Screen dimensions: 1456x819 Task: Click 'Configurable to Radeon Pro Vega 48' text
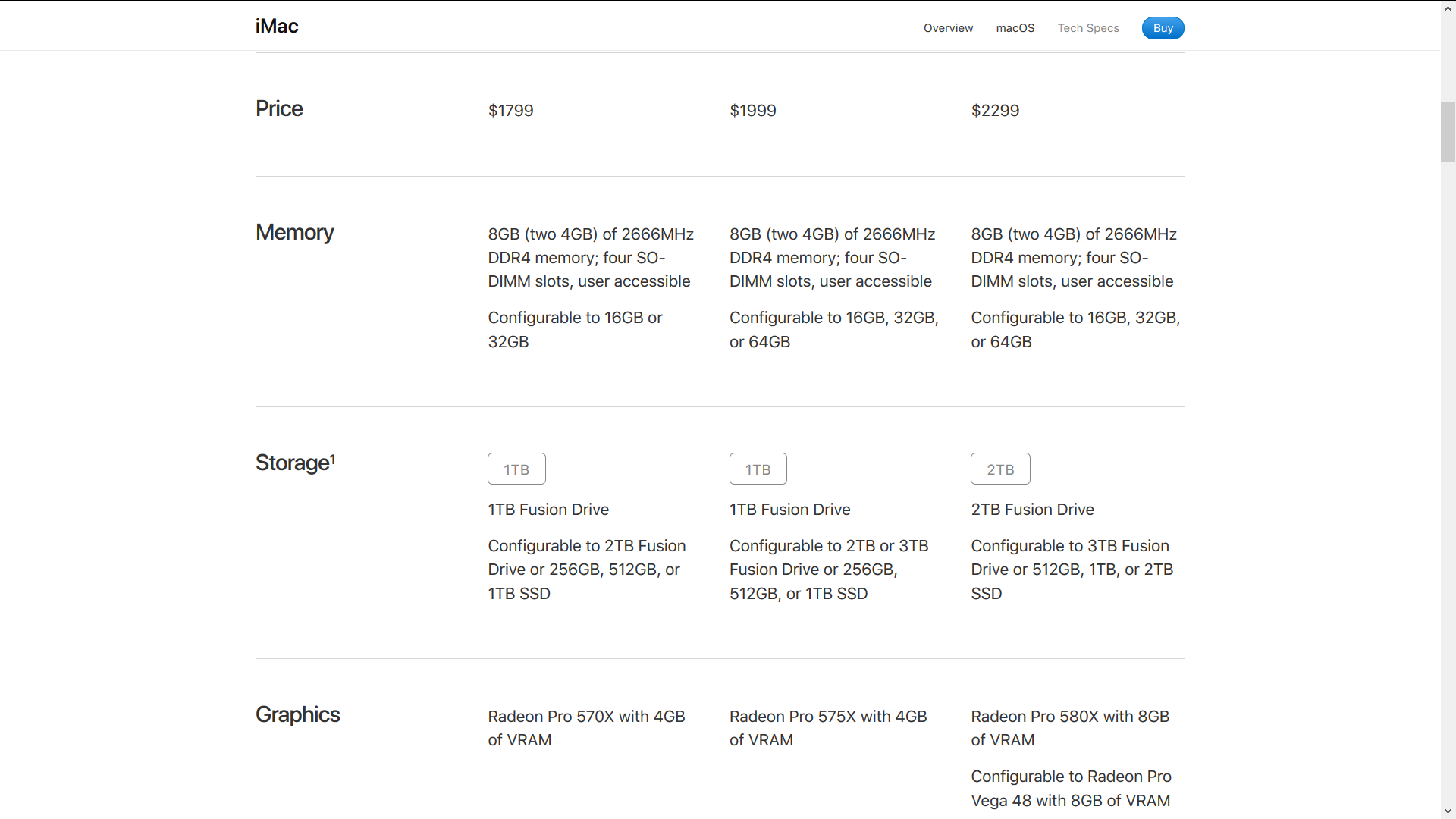pos(1071,789)
